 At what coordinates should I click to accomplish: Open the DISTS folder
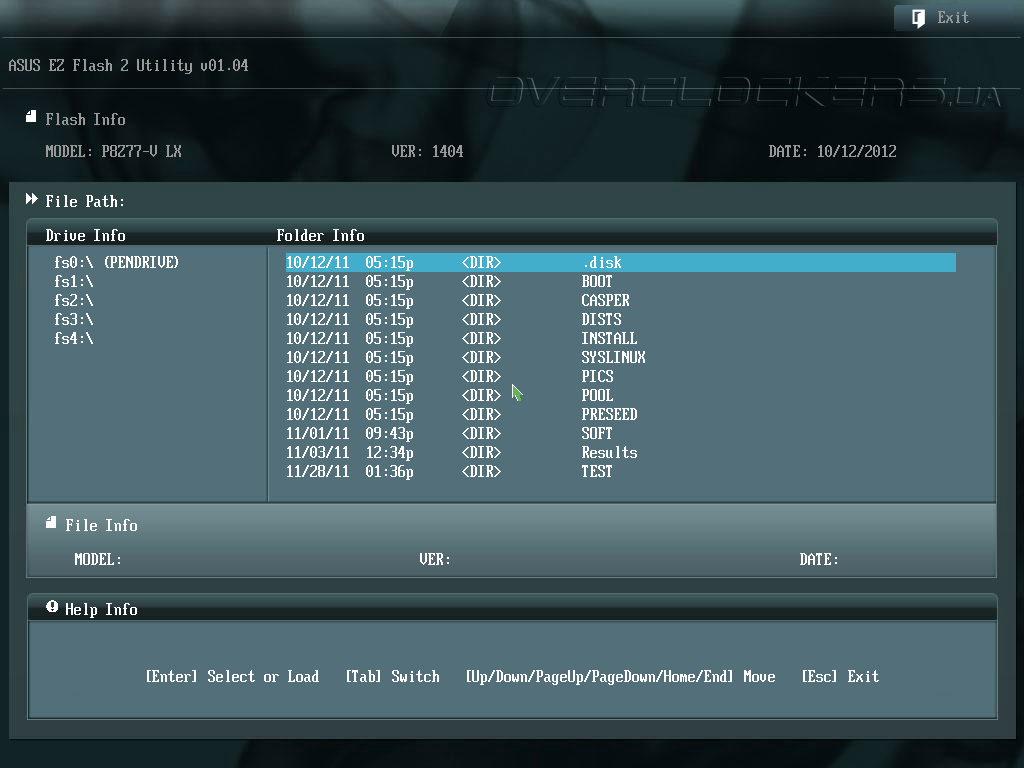click(601, 319)
